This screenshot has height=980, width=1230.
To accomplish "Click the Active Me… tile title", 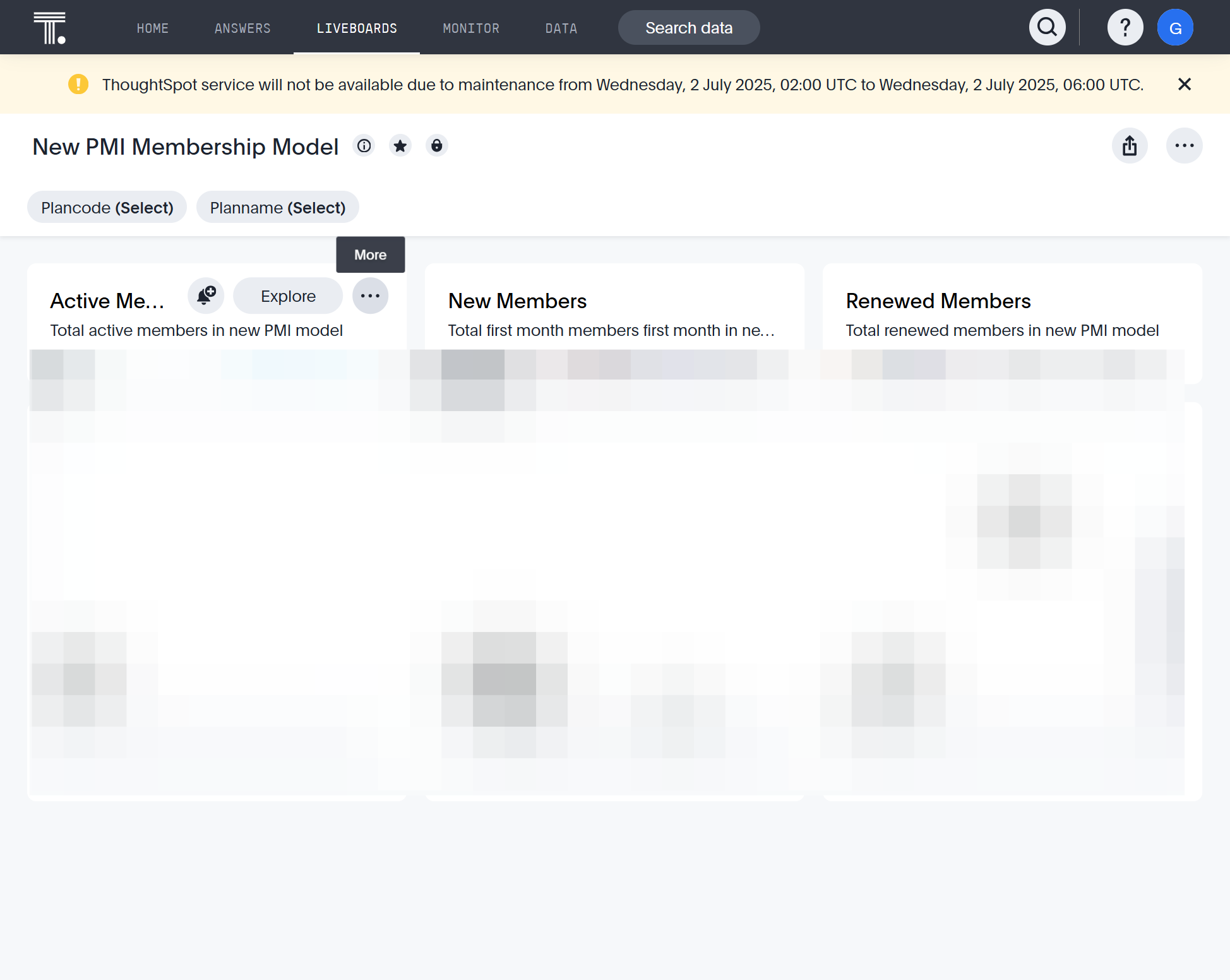I will tap(107, 301).
